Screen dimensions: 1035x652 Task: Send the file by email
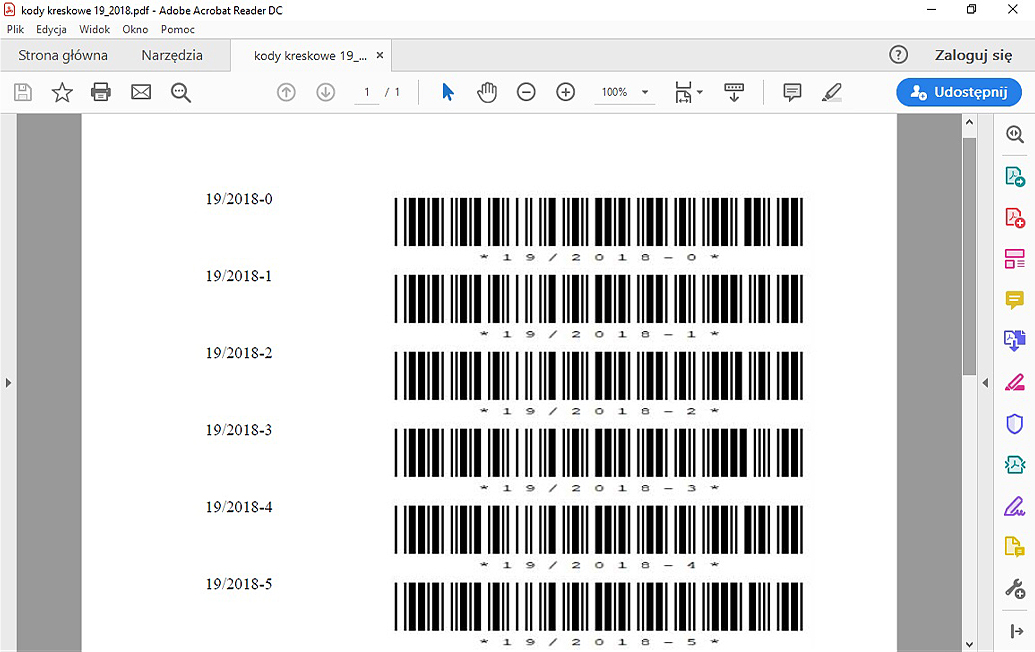coord(141,92)
